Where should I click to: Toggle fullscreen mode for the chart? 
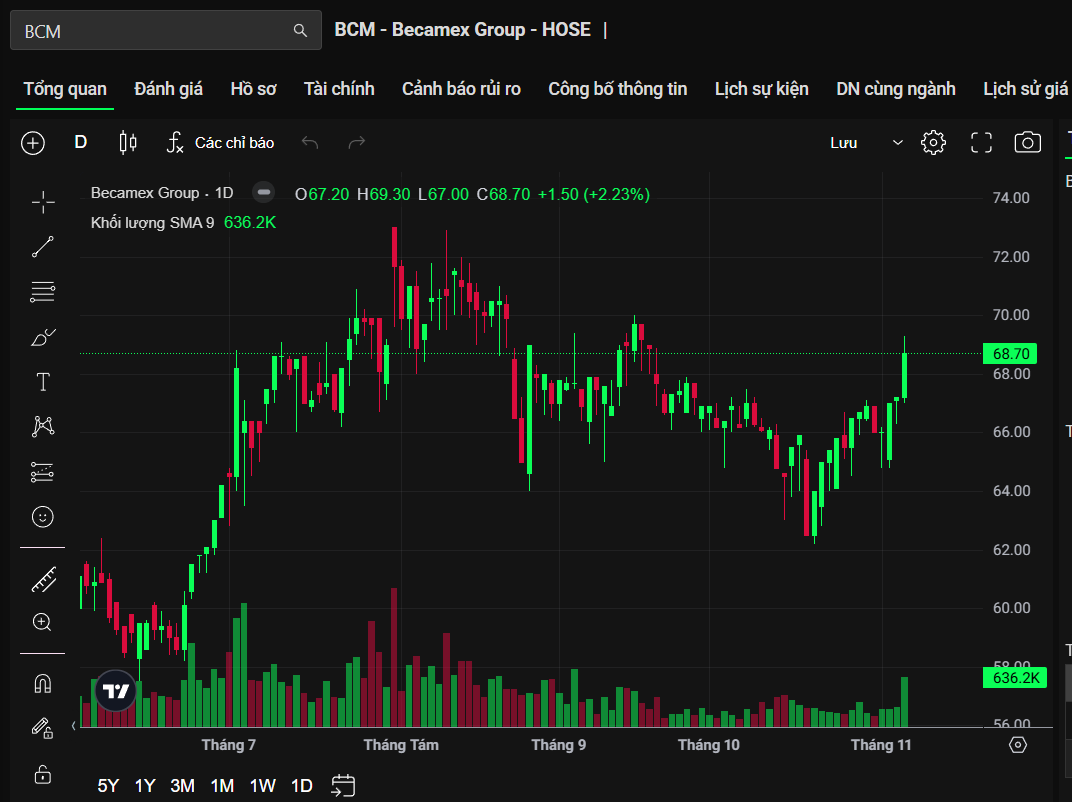[981, 143]
